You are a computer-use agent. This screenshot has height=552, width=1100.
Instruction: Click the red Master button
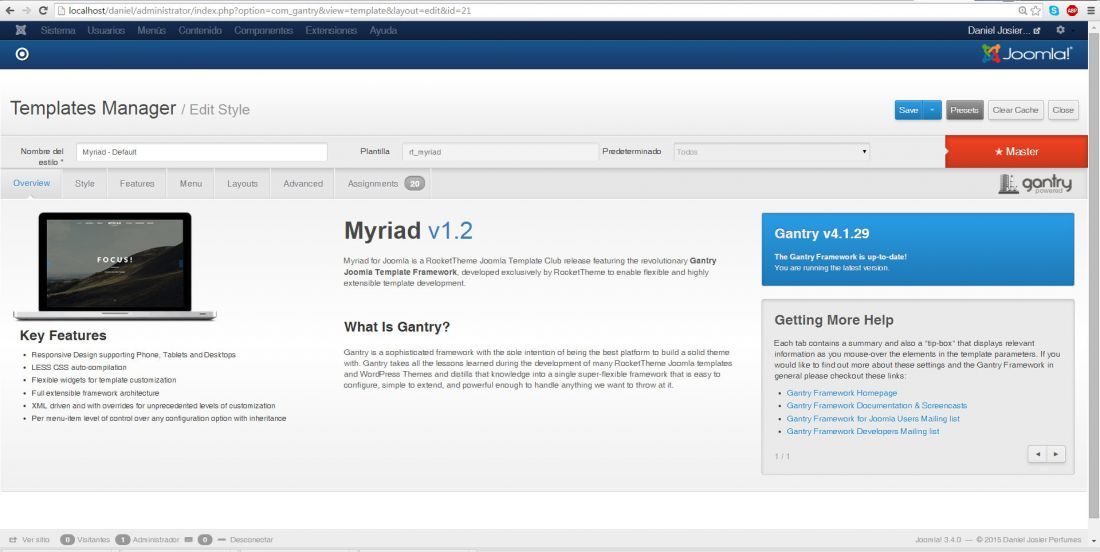pos(1017,152)
